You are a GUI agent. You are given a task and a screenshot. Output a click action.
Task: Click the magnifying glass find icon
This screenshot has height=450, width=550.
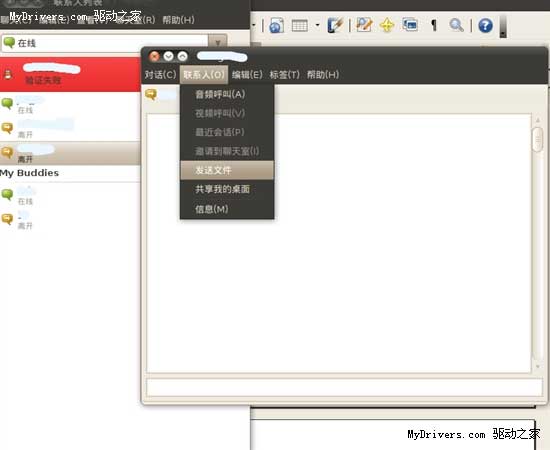point(456,25)
